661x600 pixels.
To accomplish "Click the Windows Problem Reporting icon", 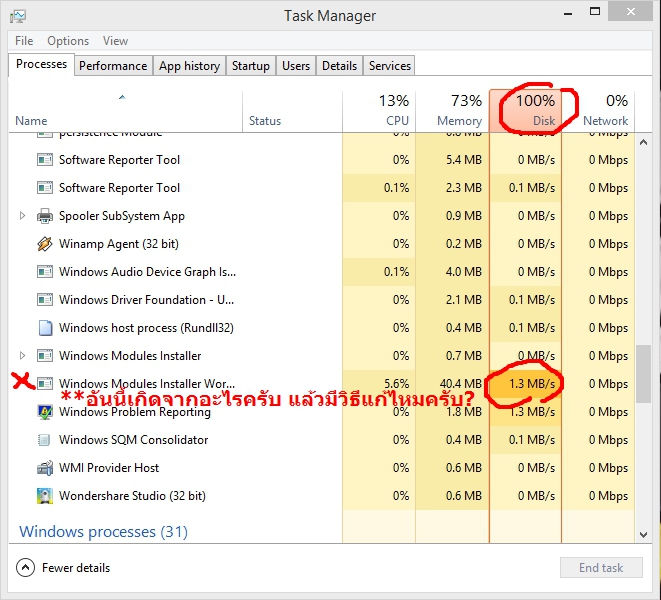I will pyautogui.click(x=45, y=412).
